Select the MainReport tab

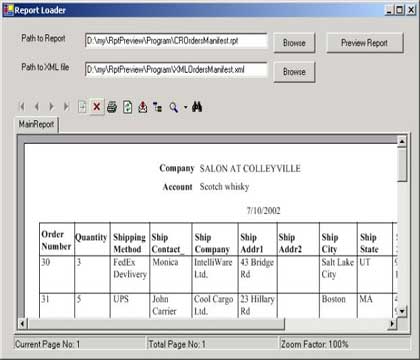(x=36, y=125)
